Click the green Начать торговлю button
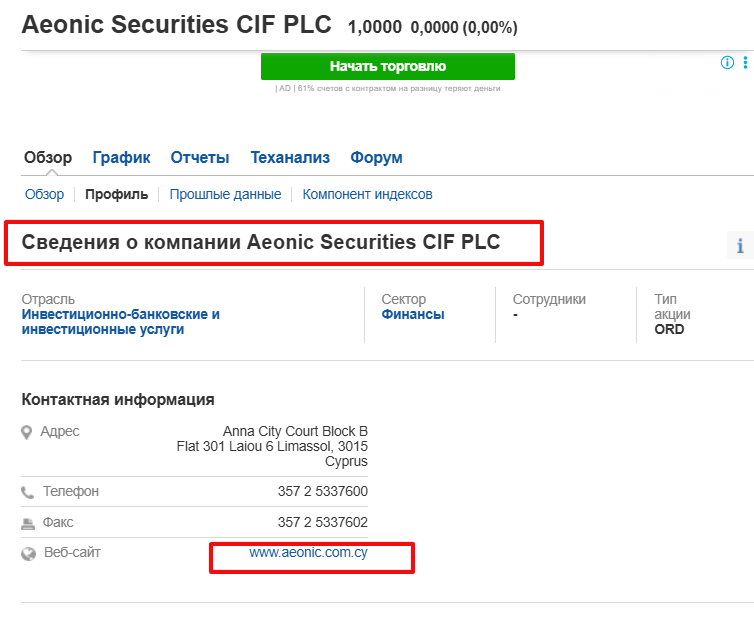The height and width of the screenshot is (622, 754). coord(387,67)
